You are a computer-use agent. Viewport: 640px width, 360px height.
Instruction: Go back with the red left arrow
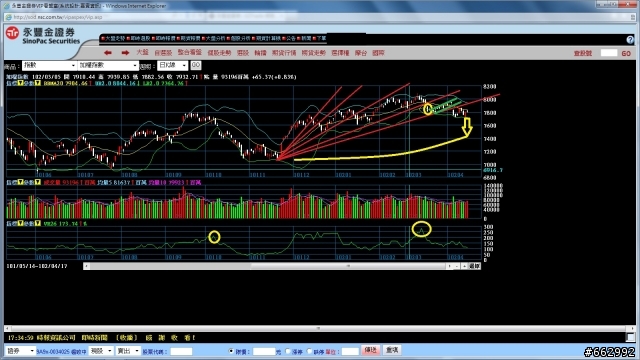[x=108, y=53]
